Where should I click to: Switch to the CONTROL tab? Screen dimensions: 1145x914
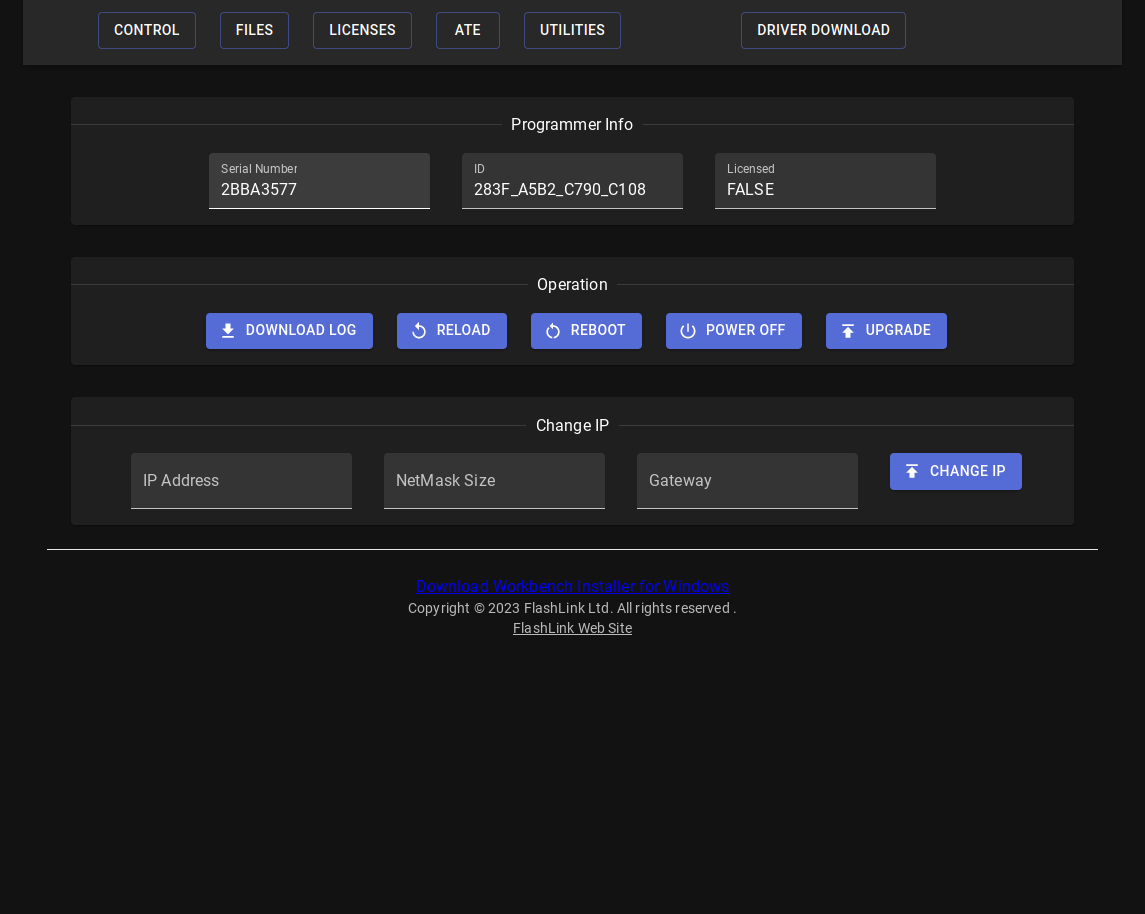[147, 30]
